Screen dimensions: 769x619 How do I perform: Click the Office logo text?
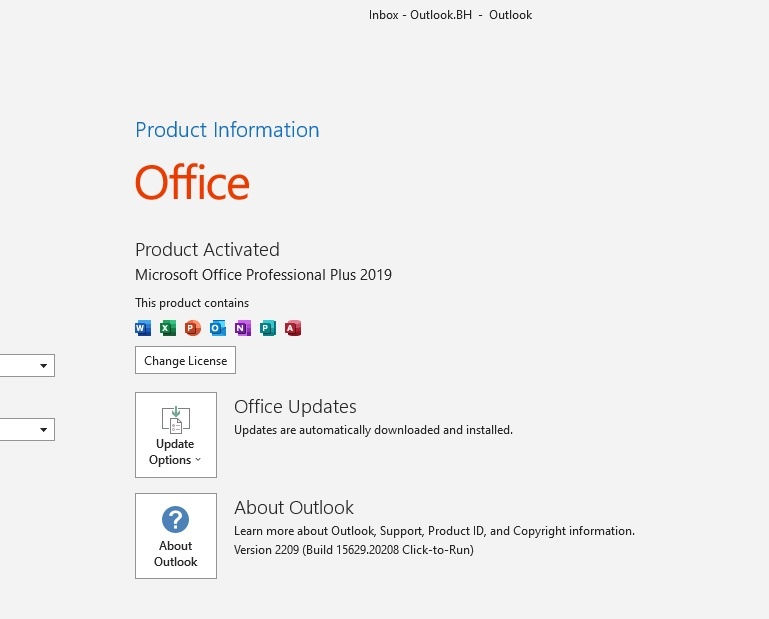click(192, 182)
